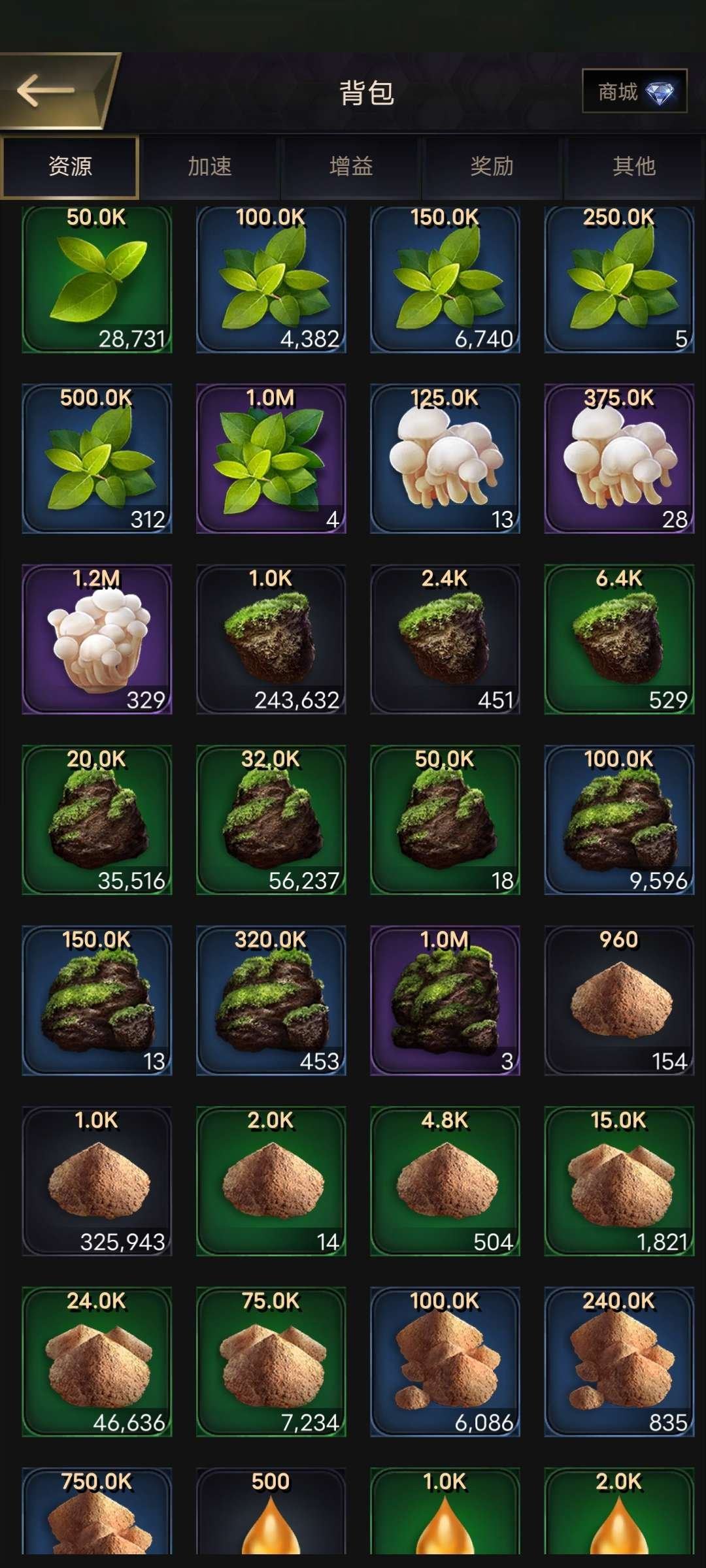Select the 50.0K leaf item with 28,731

pos(97,279)
